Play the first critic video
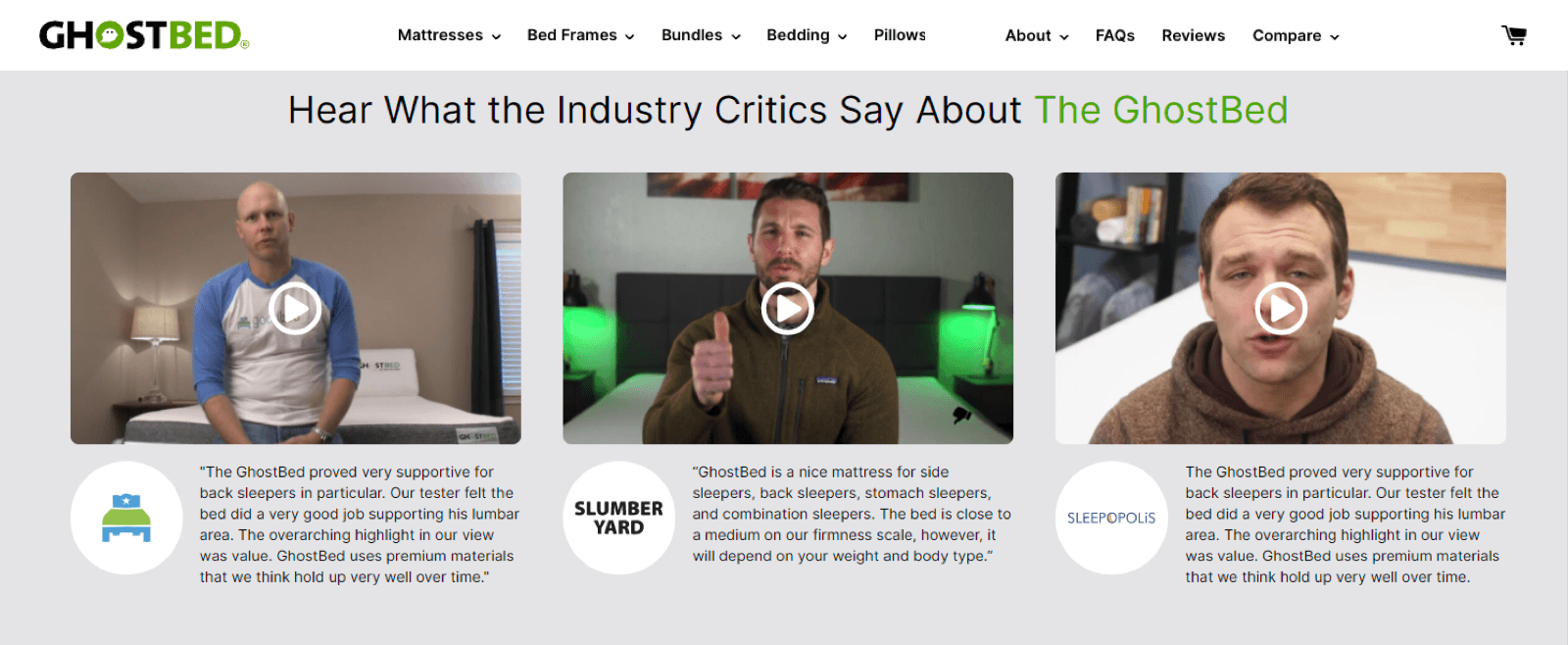Image resolution: width=1568 pixels, height=645 pixels. click(295, 309)
